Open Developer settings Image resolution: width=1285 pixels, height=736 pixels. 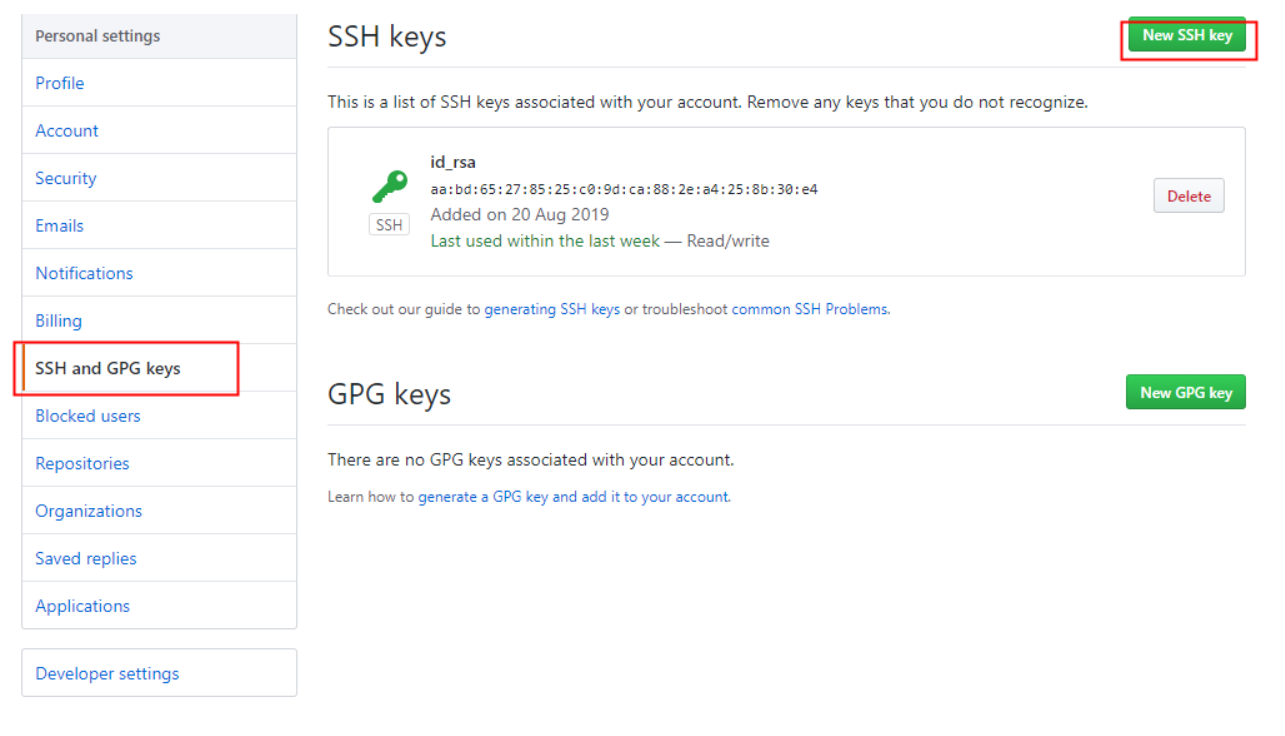pyautogui.click(x=159, y=673)
